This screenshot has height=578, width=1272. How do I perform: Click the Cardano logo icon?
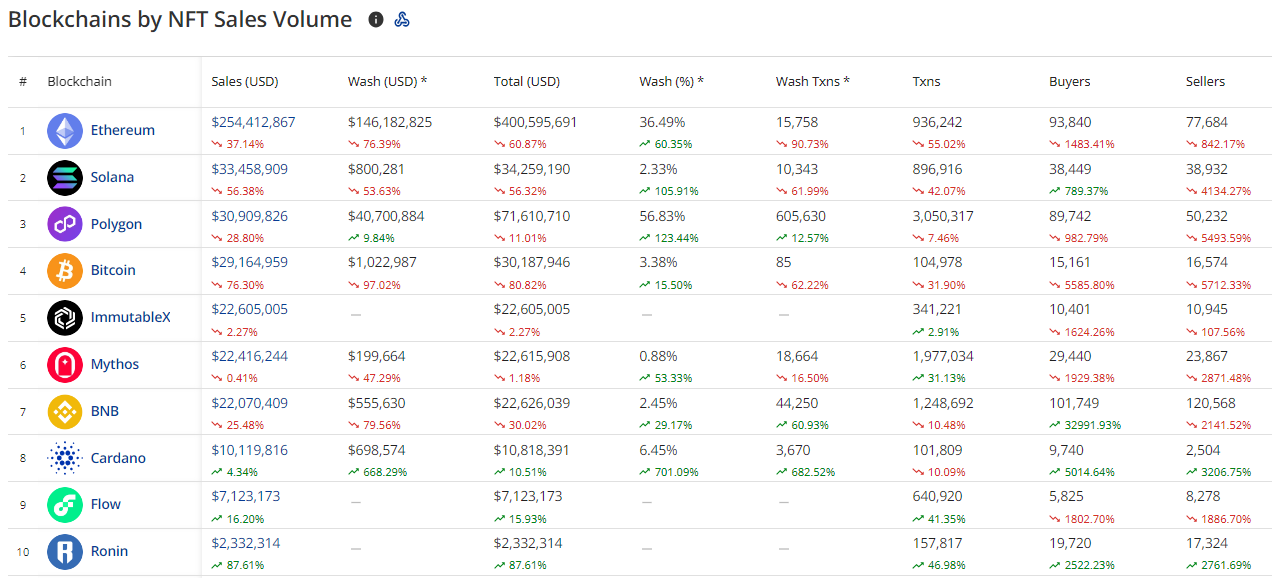(x=65, y=458)
